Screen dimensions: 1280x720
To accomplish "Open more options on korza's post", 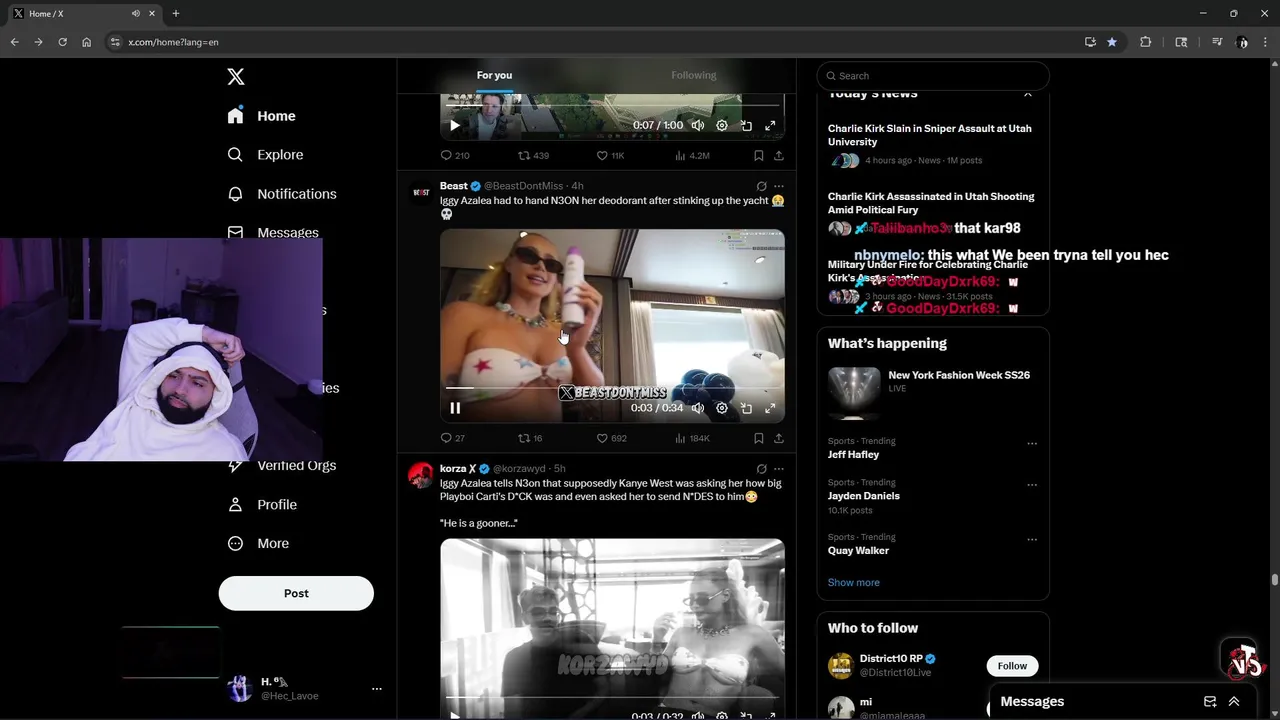I will (x=779, y=468).
